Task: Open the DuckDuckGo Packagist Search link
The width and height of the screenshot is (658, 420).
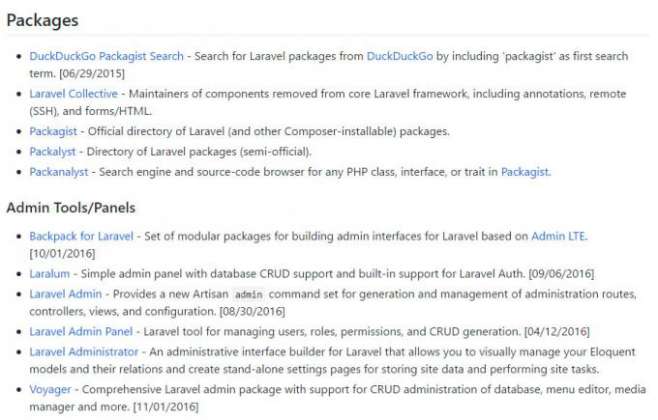Action: coord(107,56)
